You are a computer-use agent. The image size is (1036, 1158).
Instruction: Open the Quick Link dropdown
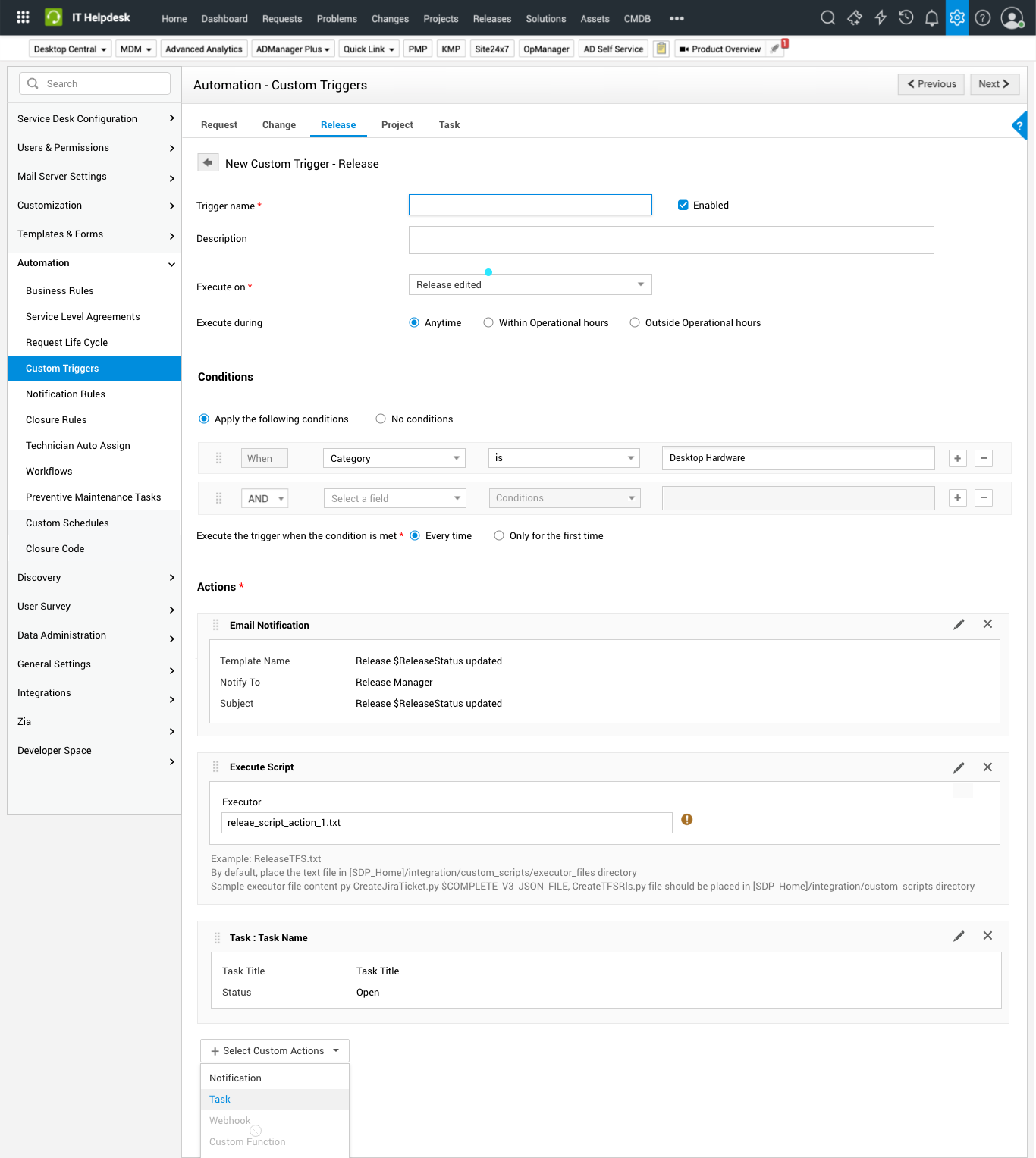(x=369, y=49)
